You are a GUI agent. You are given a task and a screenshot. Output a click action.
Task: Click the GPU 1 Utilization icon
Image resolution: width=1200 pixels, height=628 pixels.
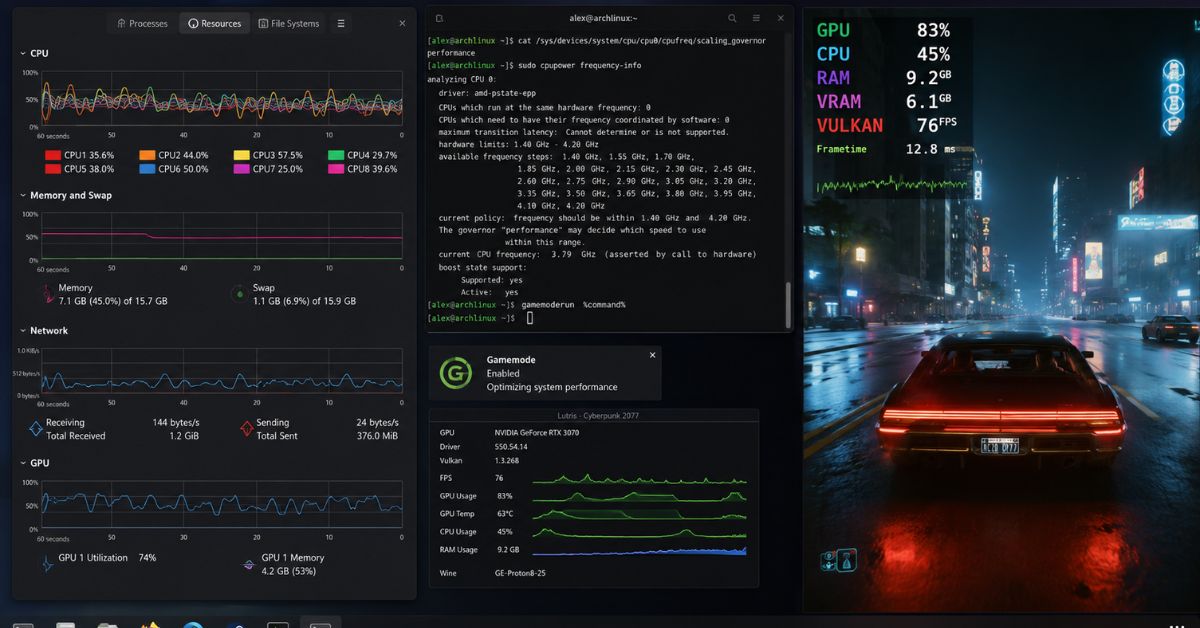[46, 564]
